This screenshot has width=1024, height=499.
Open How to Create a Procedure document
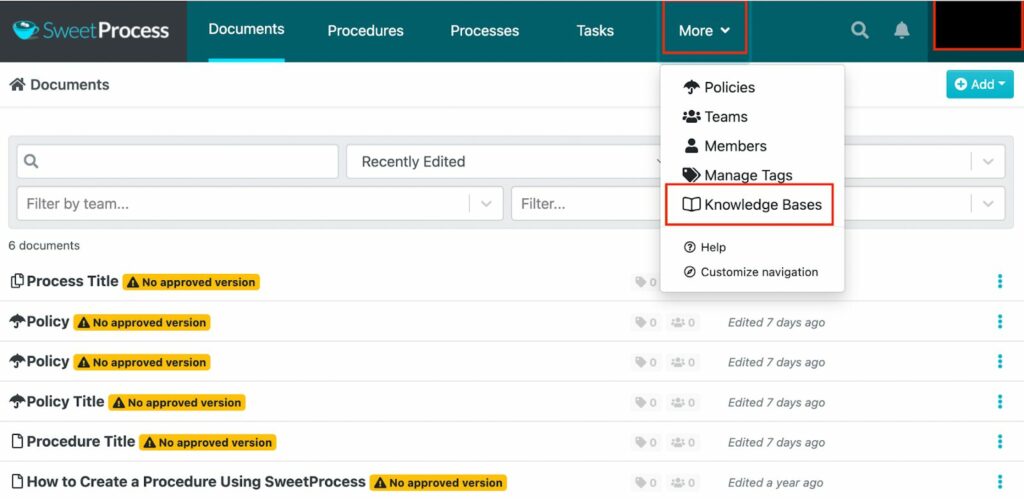[x=196, y=482]
